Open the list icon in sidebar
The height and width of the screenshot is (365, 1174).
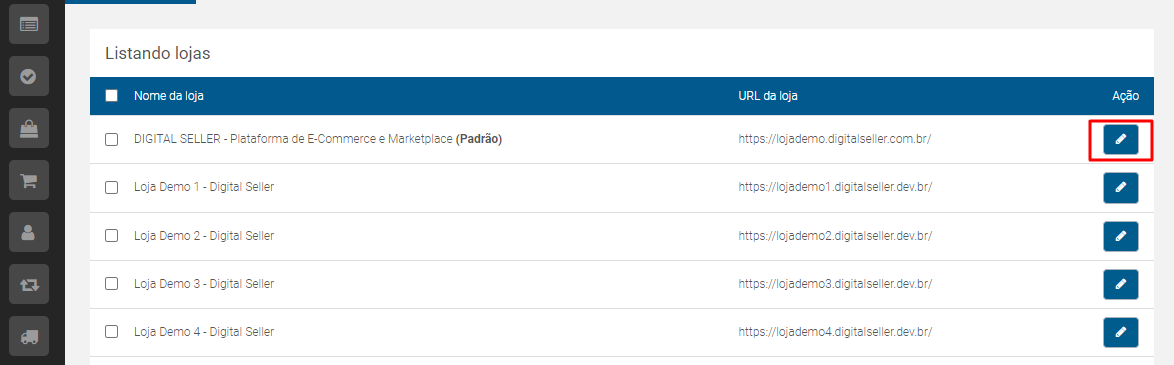(28, 24)
